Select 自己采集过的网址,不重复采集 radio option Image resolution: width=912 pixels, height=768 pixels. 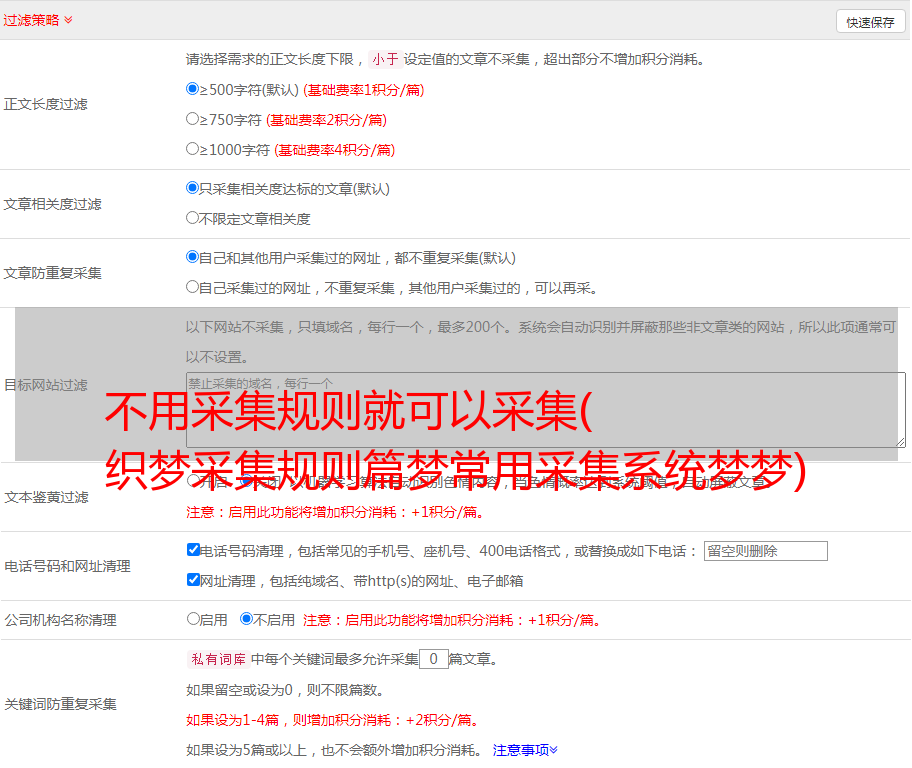point(193,287)
